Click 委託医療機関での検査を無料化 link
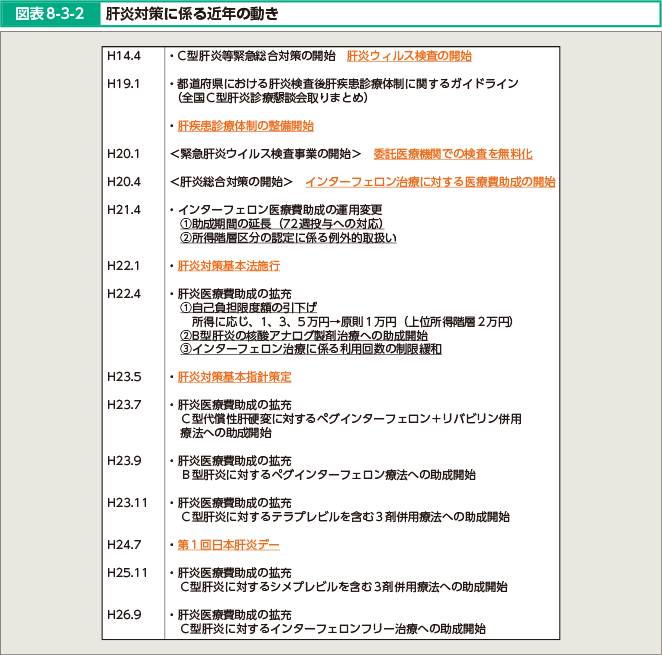662x655 pixels. pos(452,154)
